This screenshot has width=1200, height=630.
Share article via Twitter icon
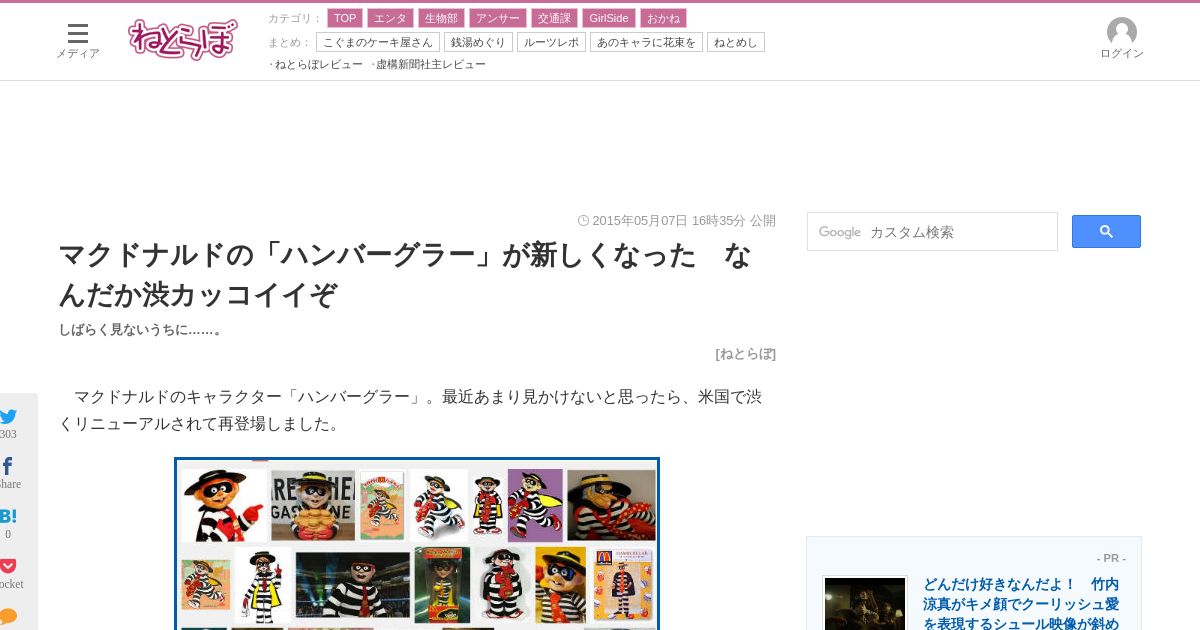(x=8, y=416)
